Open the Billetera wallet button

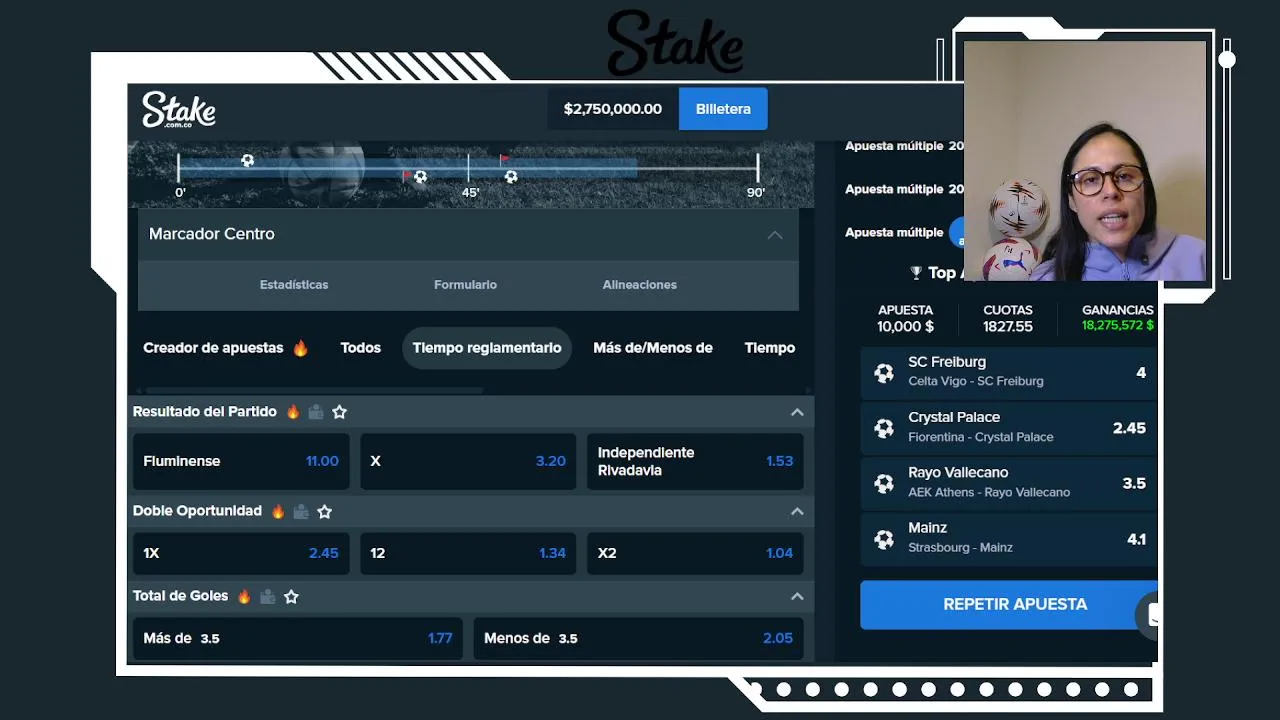click(723, 109)
